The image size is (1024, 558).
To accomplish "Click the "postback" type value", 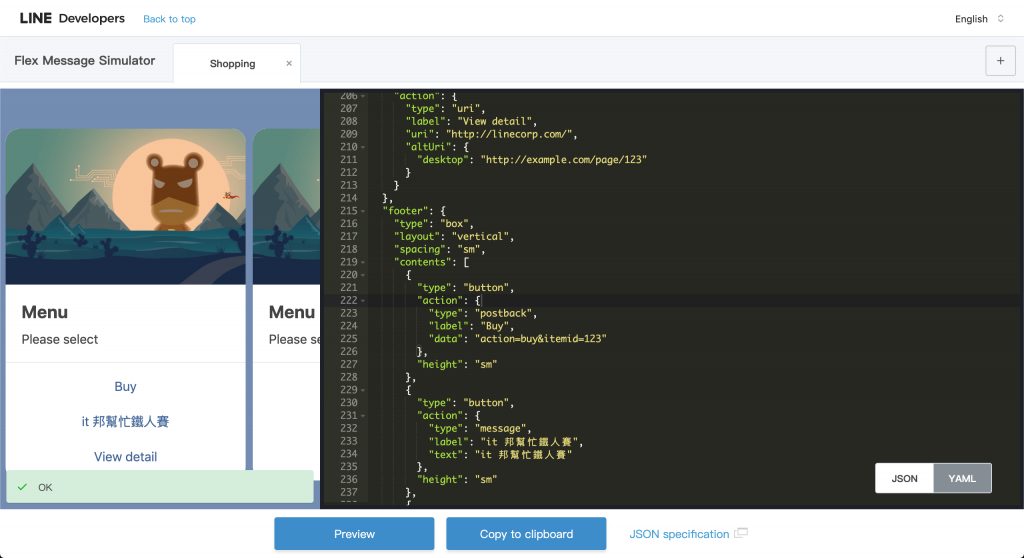I will coord(503,313).
